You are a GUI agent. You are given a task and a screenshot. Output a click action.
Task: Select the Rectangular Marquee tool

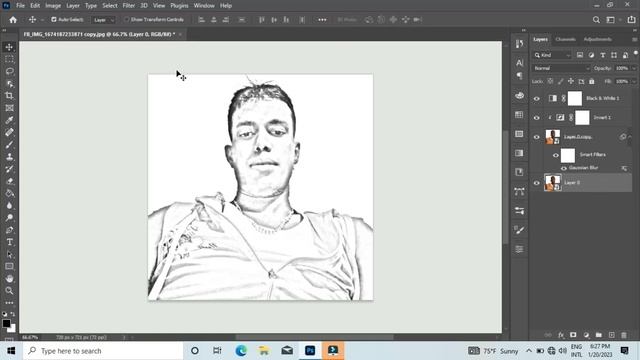[9, 59]
